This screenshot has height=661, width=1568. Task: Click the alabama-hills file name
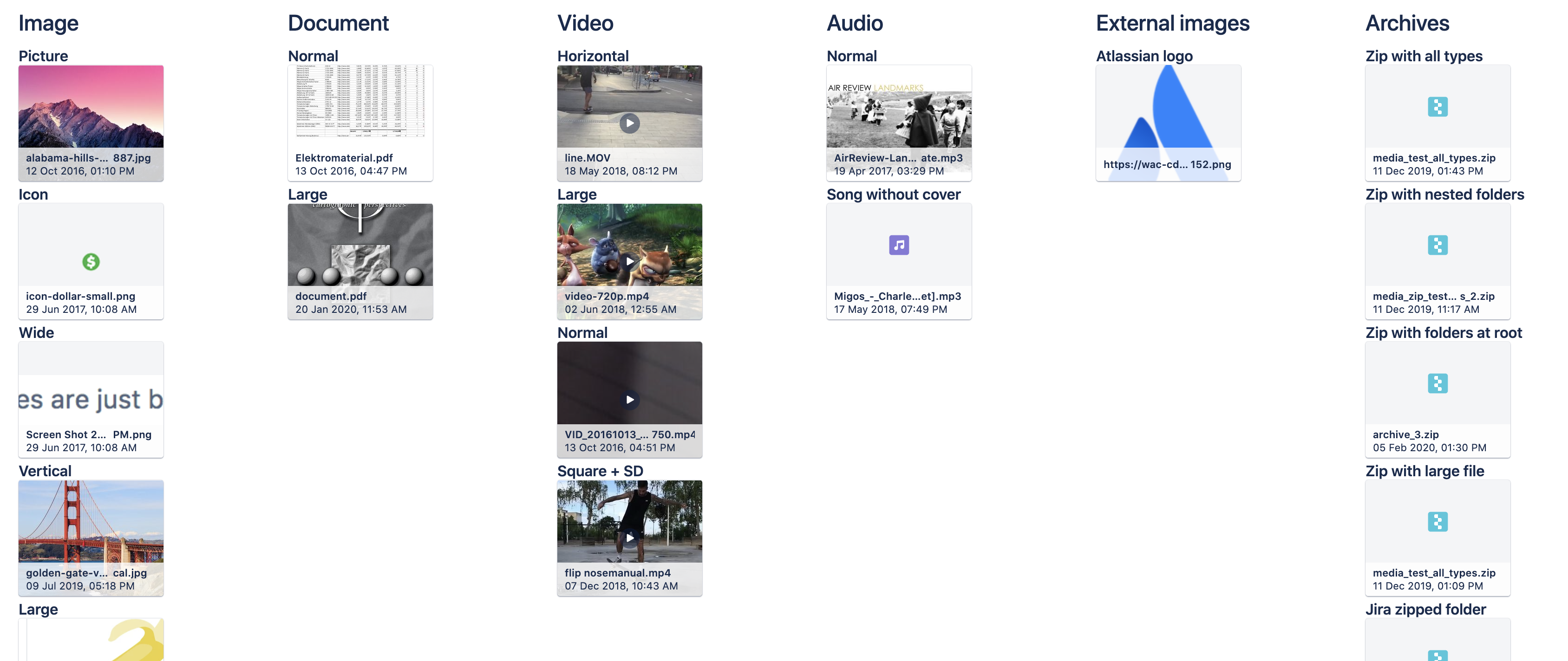88,157
